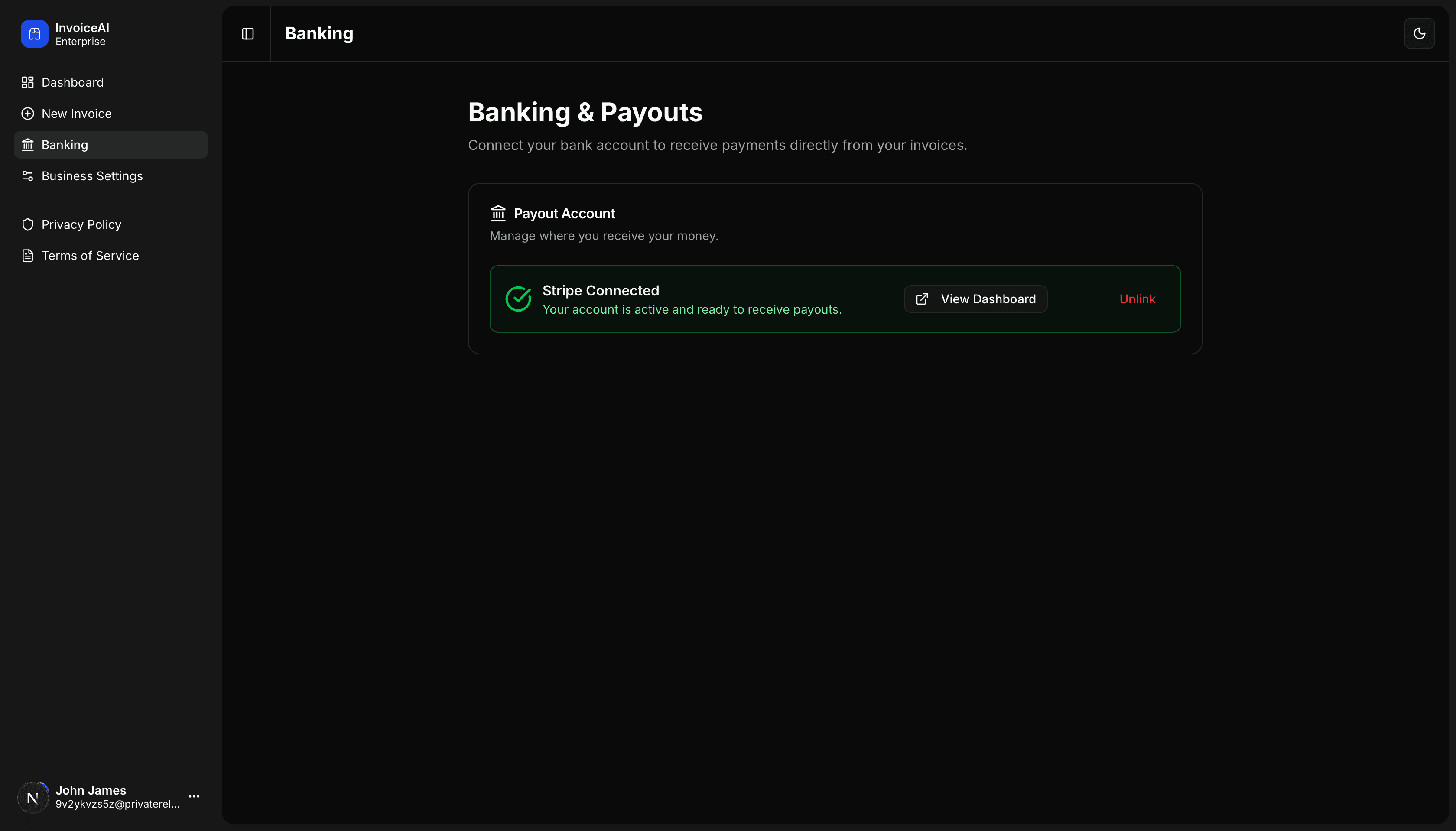Screen dimensions: 1456x831
Task: Click the Unlink link to disconnect Stripe
Action: tap(1136, 299)
